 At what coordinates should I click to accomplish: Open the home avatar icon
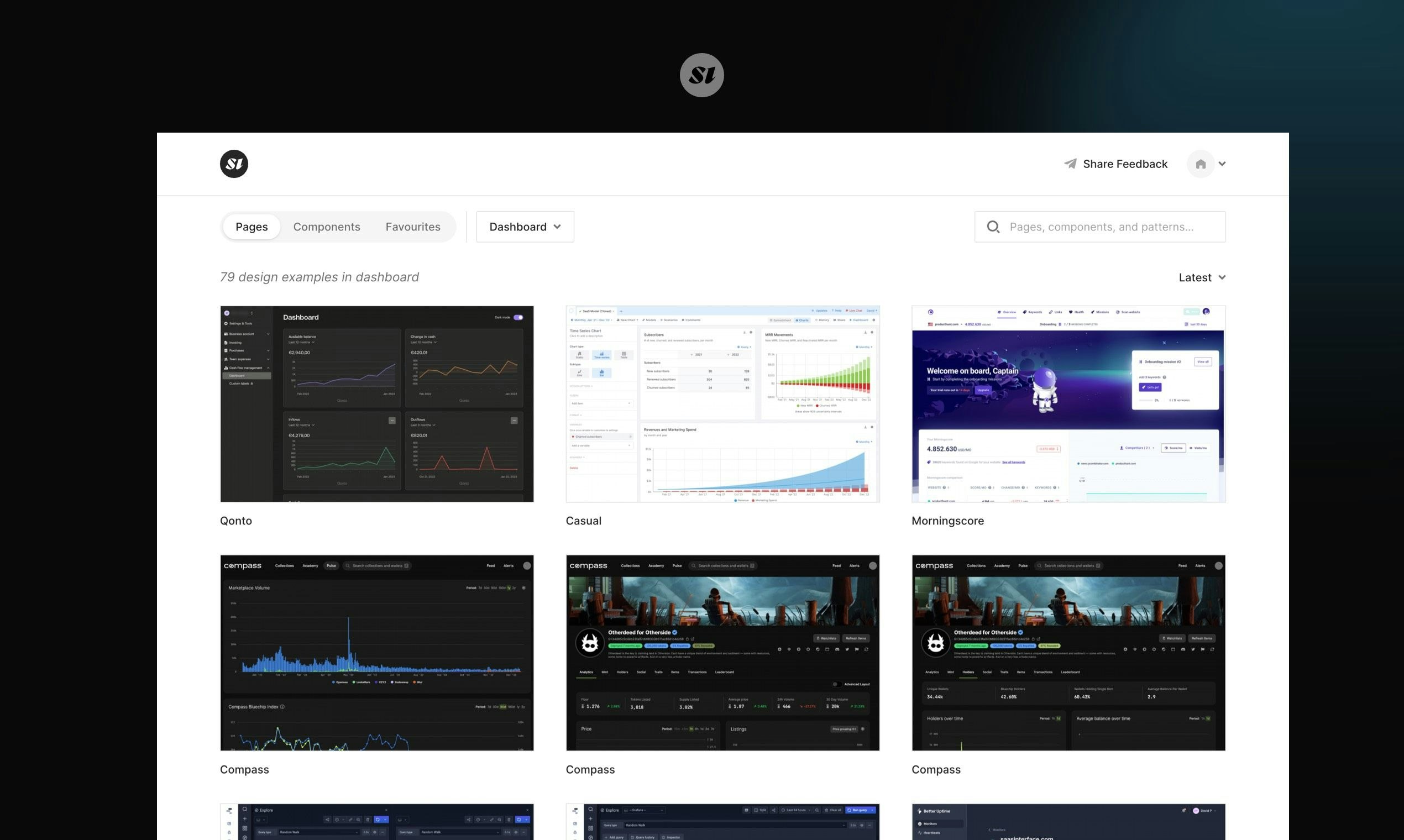click(x=1200, y=164)
